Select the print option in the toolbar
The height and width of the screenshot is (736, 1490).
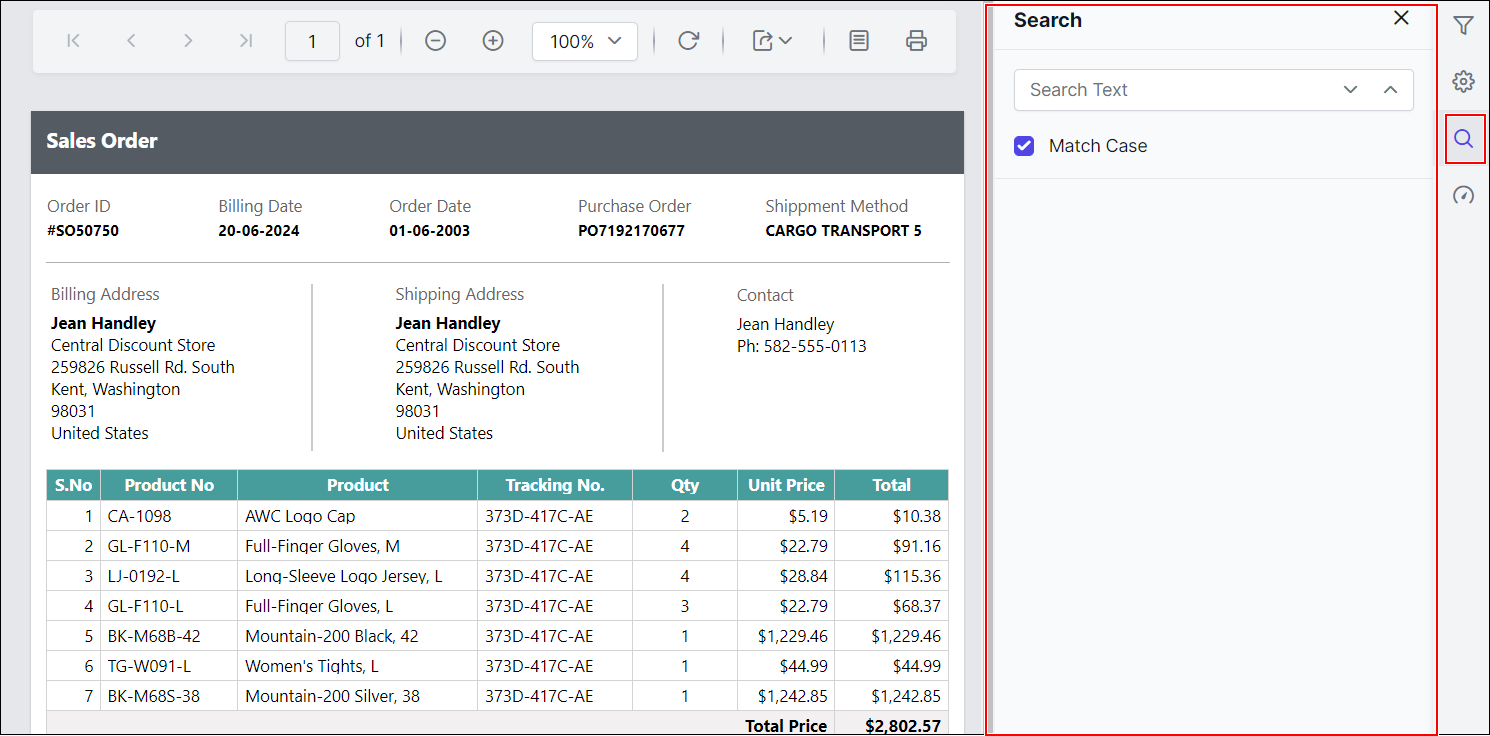[x=916, y=41]
